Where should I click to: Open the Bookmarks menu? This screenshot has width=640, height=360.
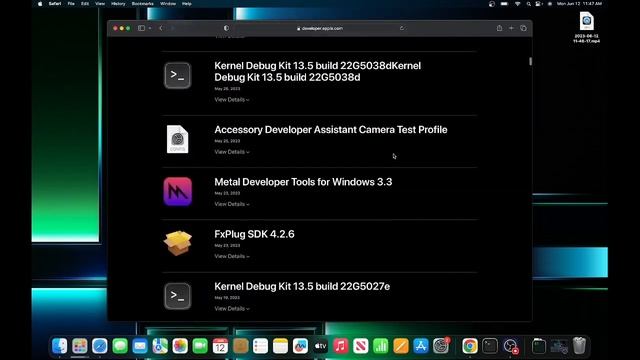(x=143, y=4)
